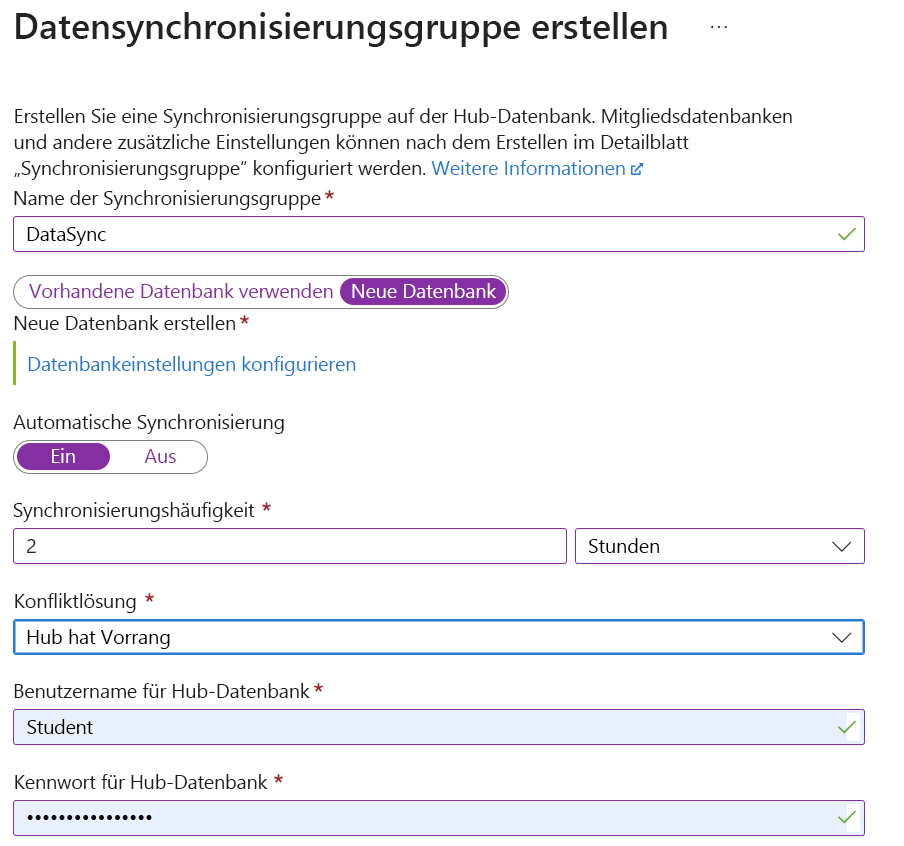Expand the Hub hat Vorrang selection list
904x846 pixels.
pos(438,637)
